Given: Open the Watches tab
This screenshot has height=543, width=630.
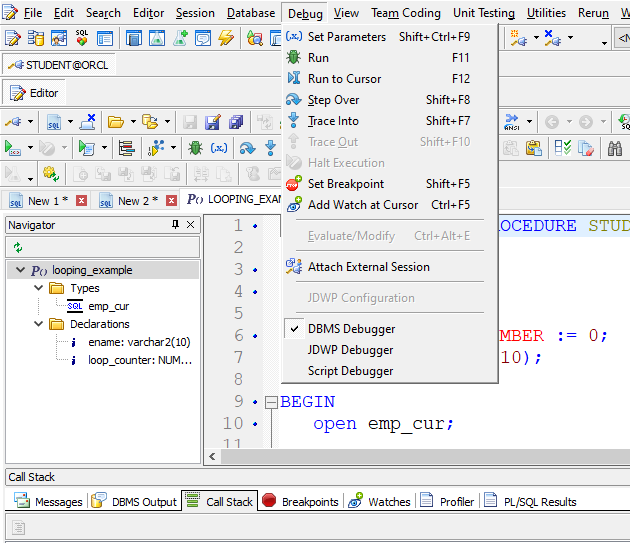Looking at the screenshot, I should pos(379,501).
